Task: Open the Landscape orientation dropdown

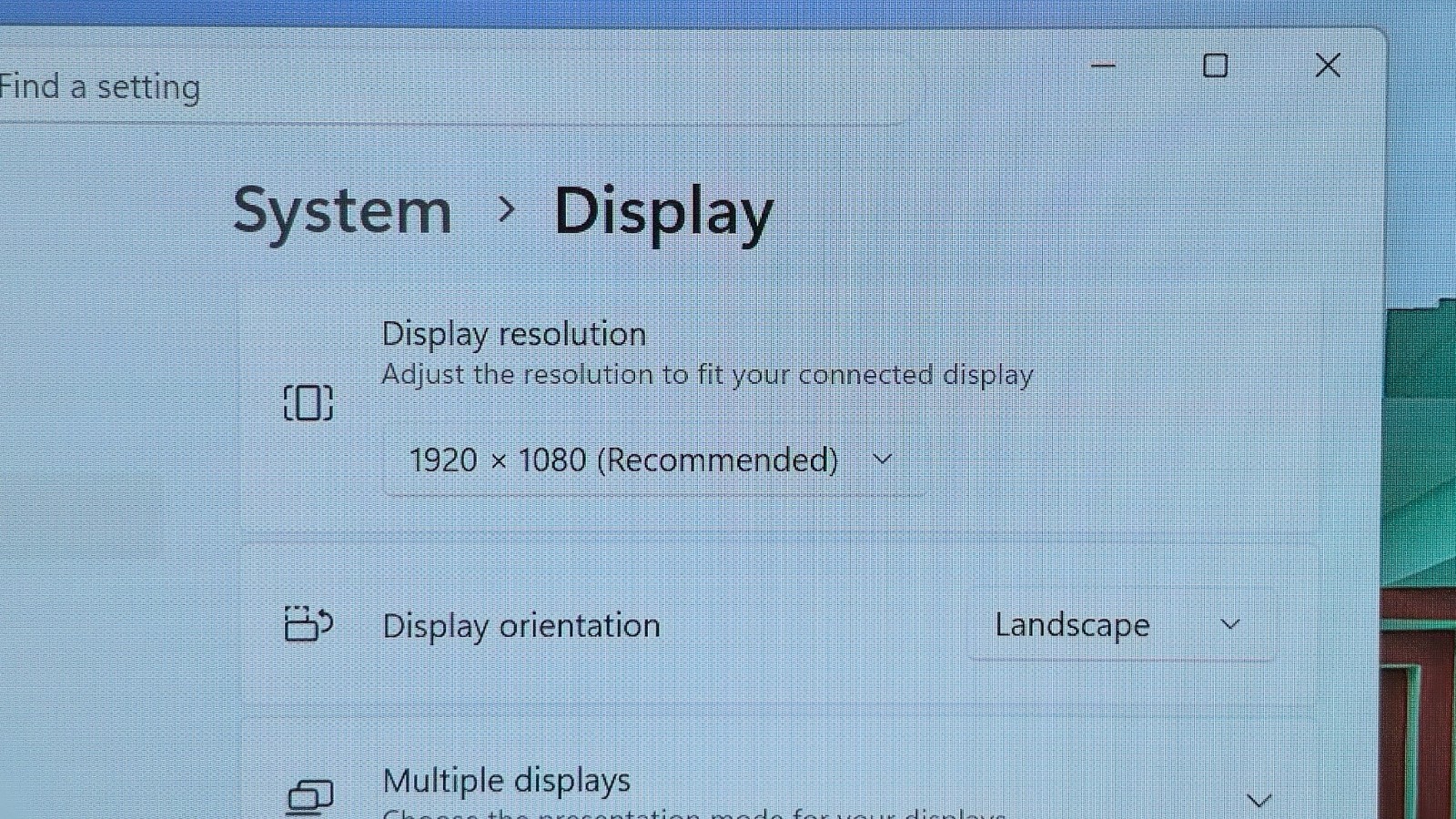Action: point(1121,625)
